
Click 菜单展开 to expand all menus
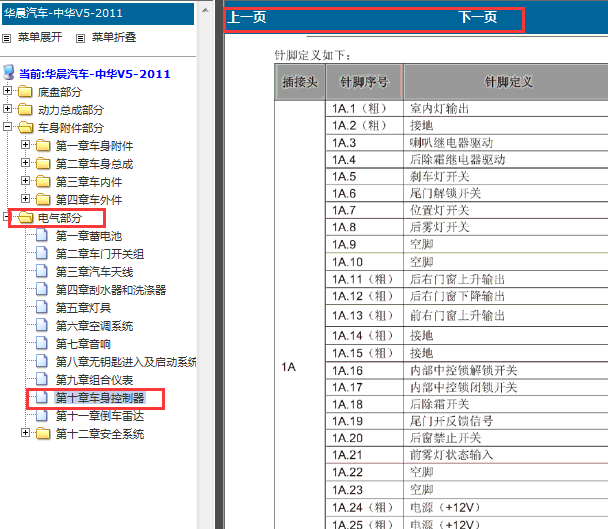click(x=40, y=37)
